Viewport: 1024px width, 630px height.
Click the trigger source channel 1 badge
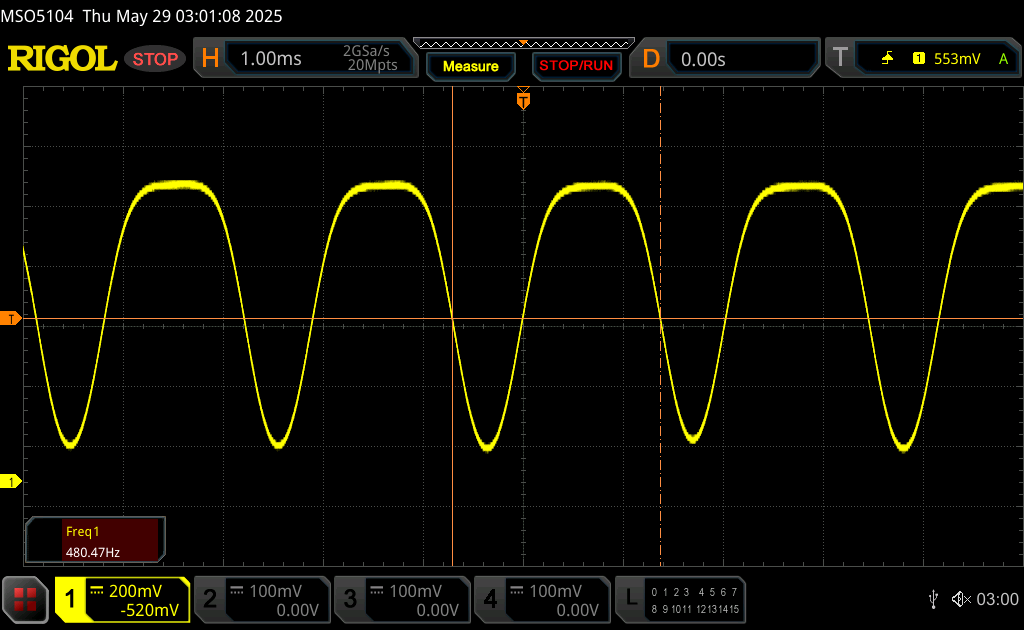(x=919, y=59)
